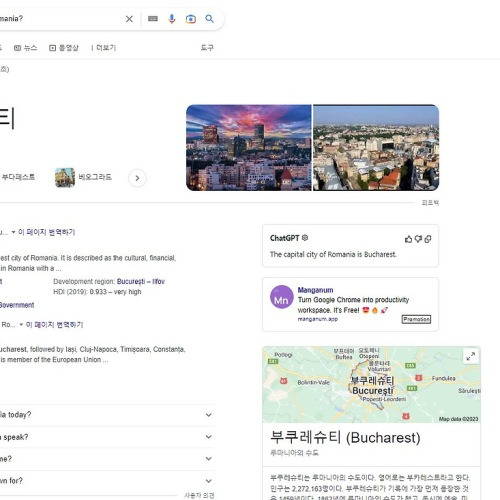Open the on-screen keyboard input tool
Image resolution: width=500 pixels, height=500 pixels.
[153, 19]
